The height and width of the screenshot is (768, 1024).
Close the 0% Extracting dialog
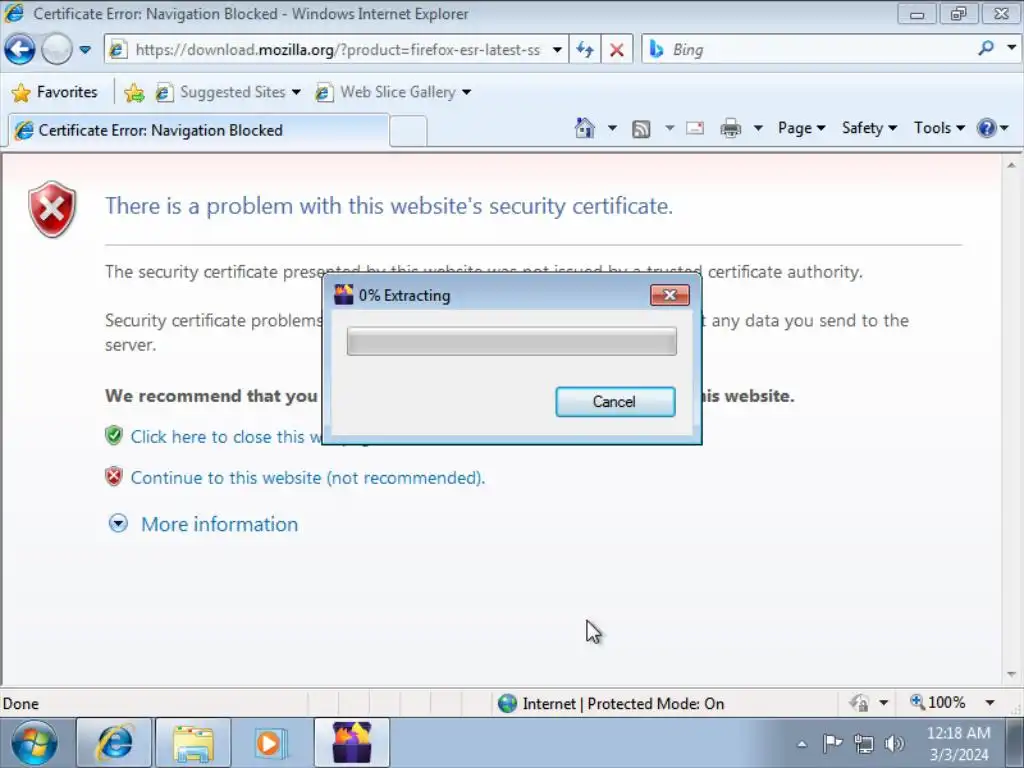tap(669, 295)
